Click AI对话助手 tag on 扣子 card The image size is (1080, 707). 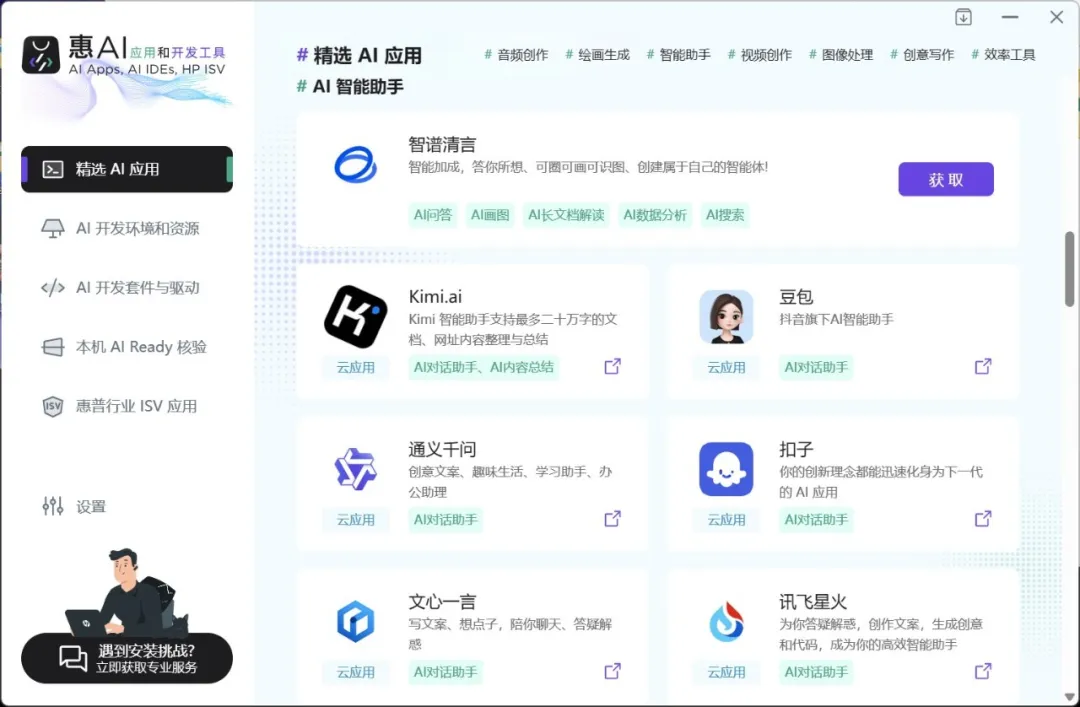[816, 520]
